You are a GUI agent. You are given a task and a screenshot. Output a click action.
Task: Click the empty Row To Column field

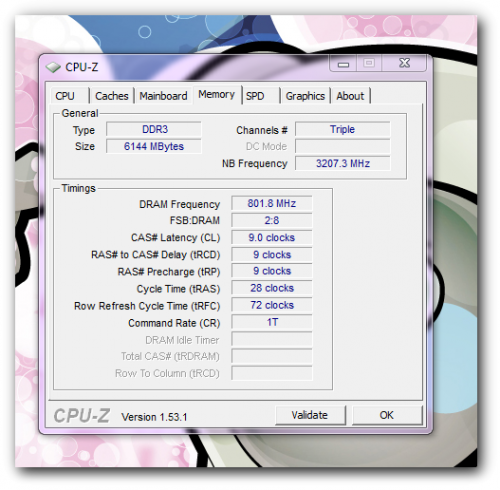point(272,373)
